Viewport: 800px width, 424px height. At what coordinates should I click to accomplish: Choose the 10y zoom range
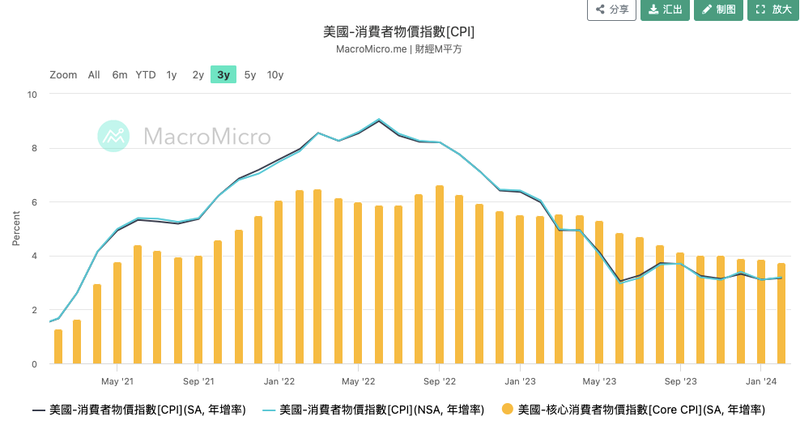coord(275,75)
